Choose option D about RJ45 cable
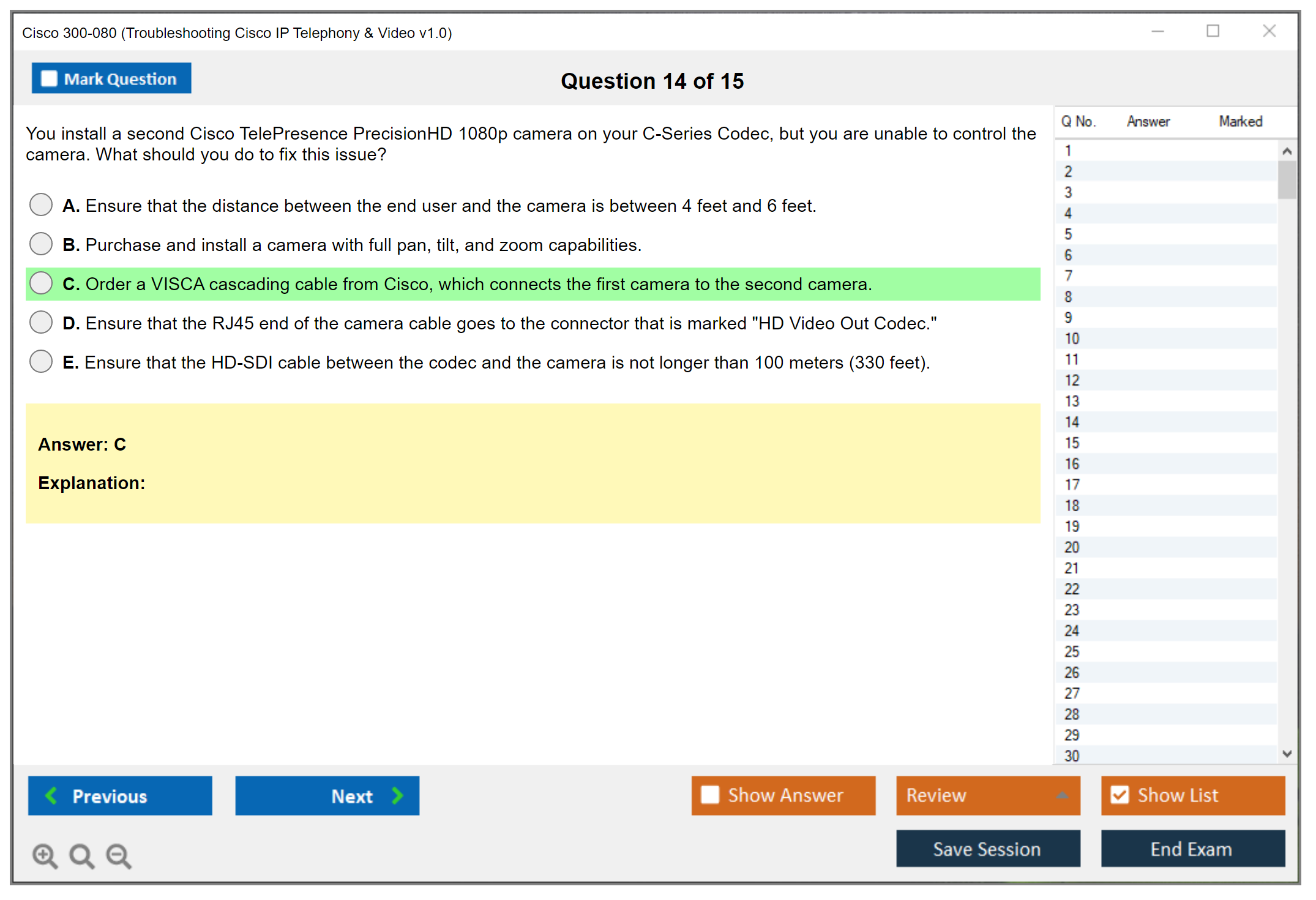The image size is (1316, 900). [41, 323]
